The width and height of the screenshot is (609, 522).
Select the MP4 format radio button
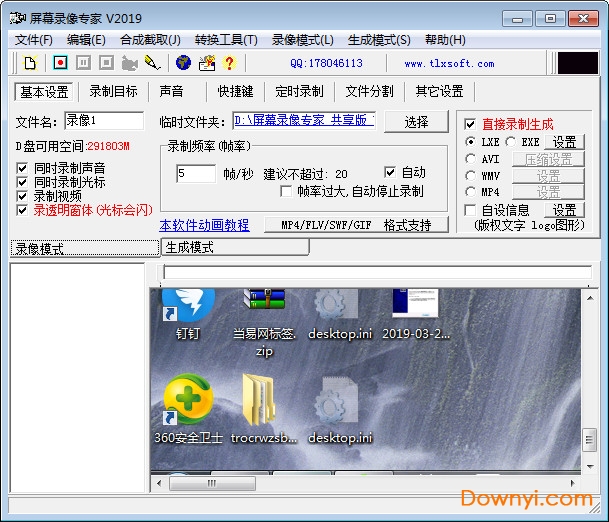(470, 192)
